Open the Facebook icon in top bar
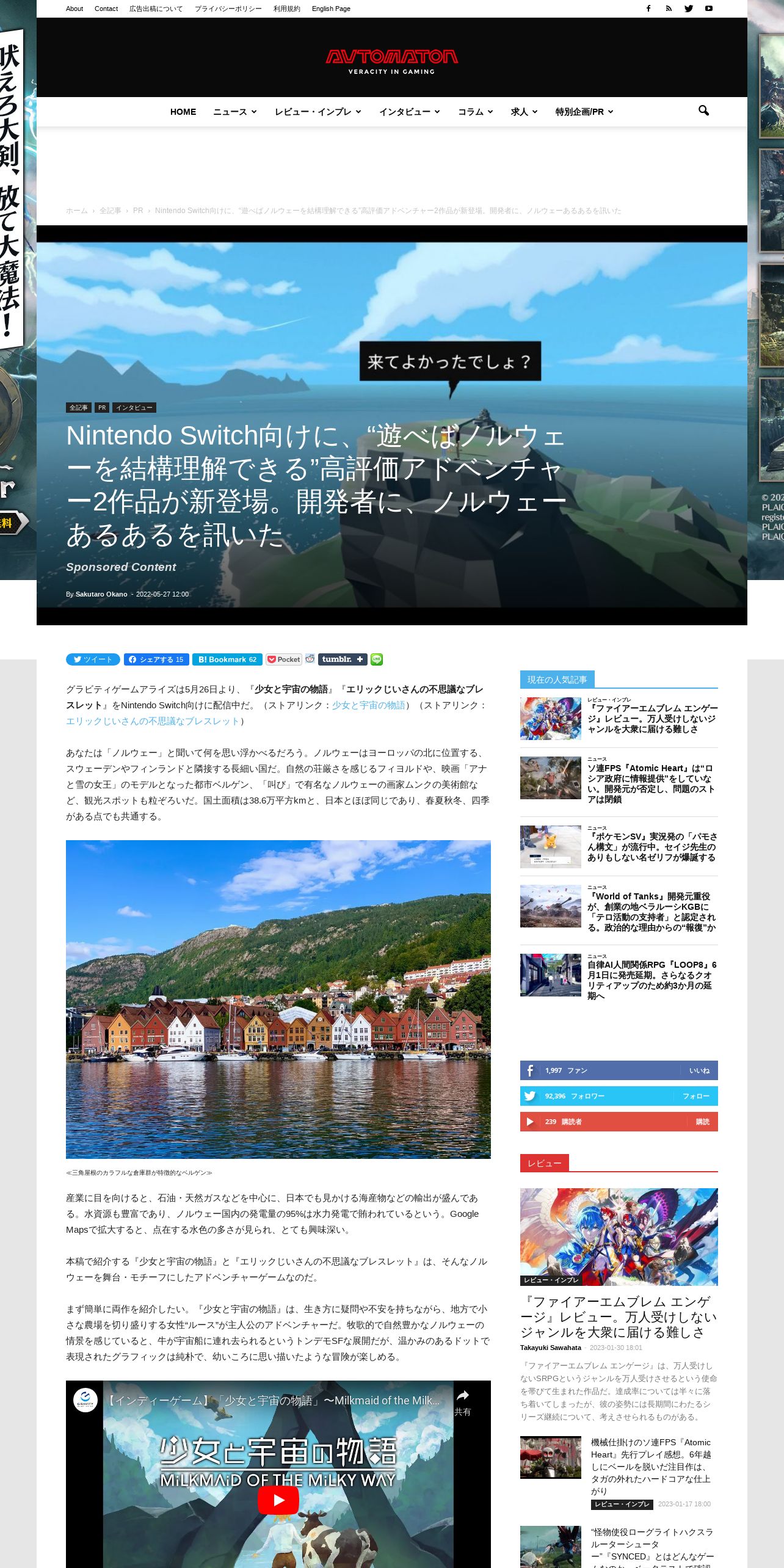Viewport: 784px width, 1568px height. click(x=648, y=9)
